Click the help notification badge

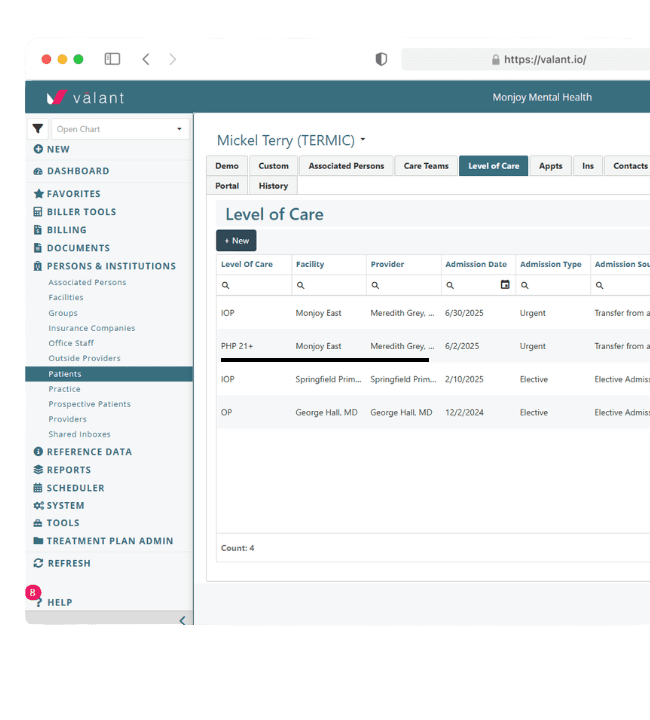click(33, 592)
